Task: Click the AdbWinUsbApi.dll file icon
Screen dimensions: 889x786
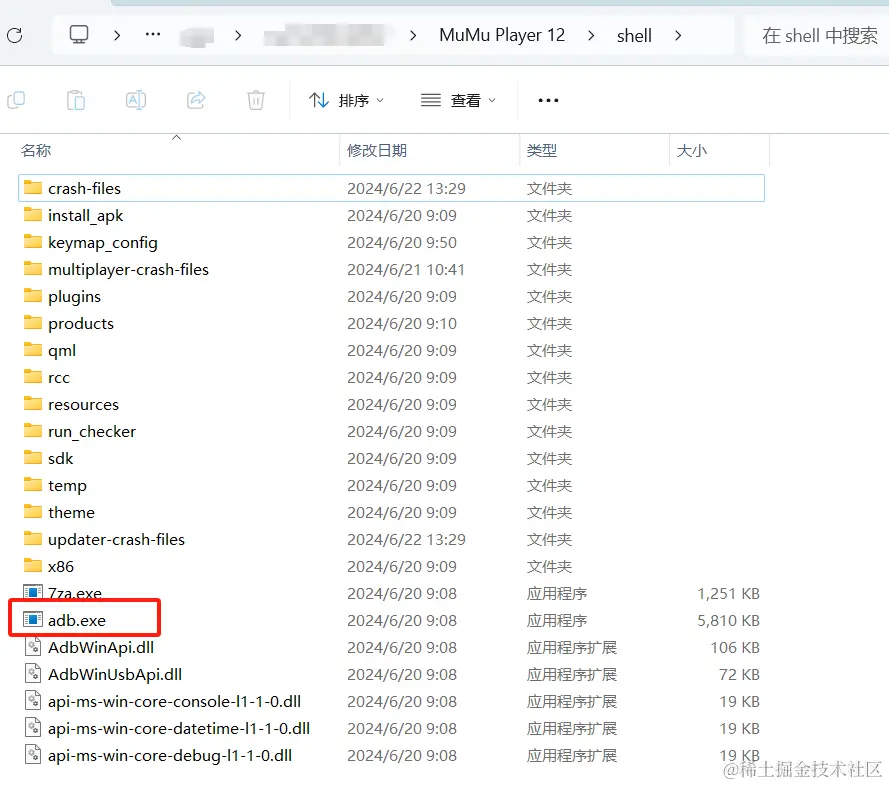Action: [33, 674]
